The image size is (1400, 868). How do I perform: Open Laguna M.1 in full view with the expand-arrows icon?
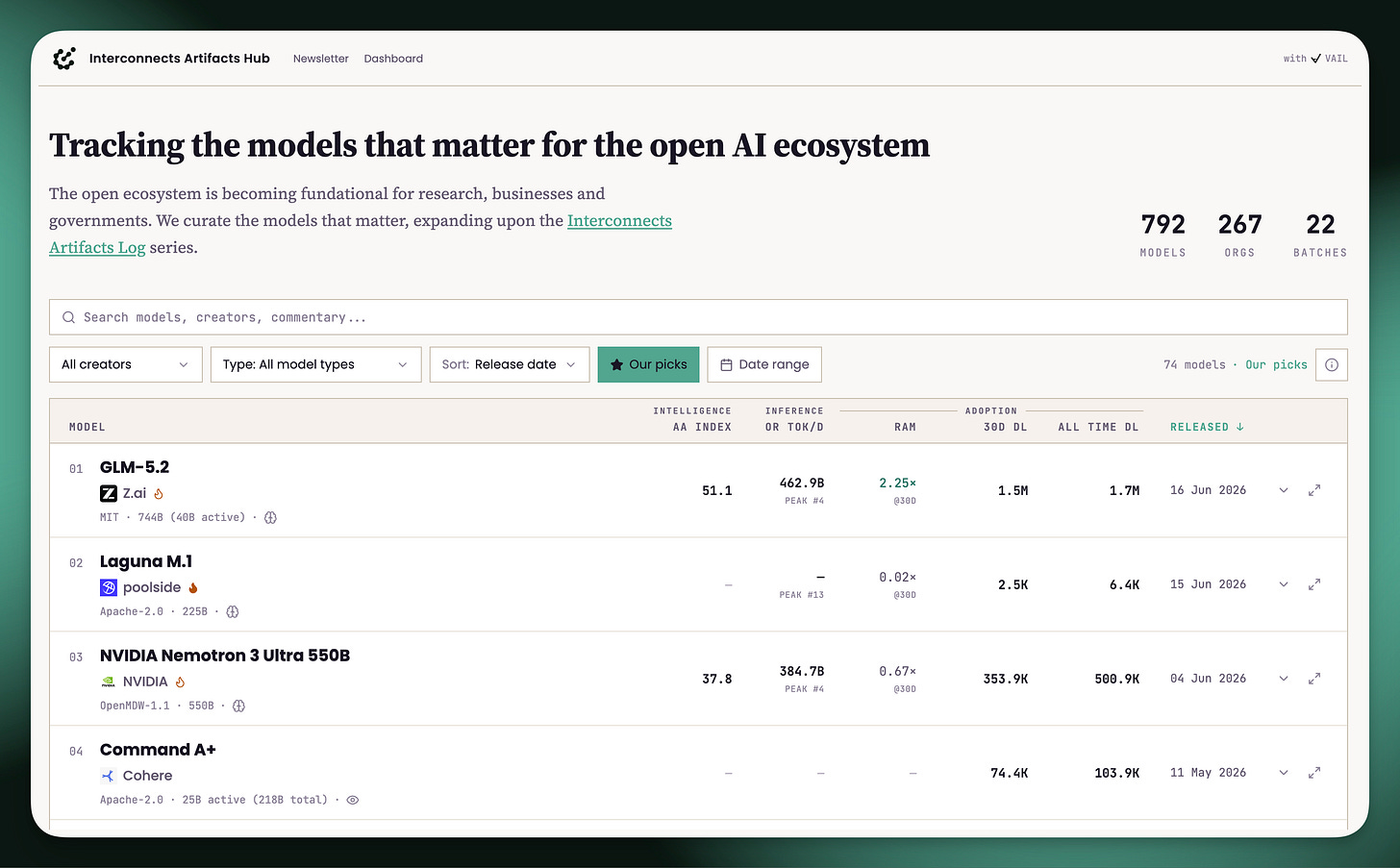tap(1314, 584)
